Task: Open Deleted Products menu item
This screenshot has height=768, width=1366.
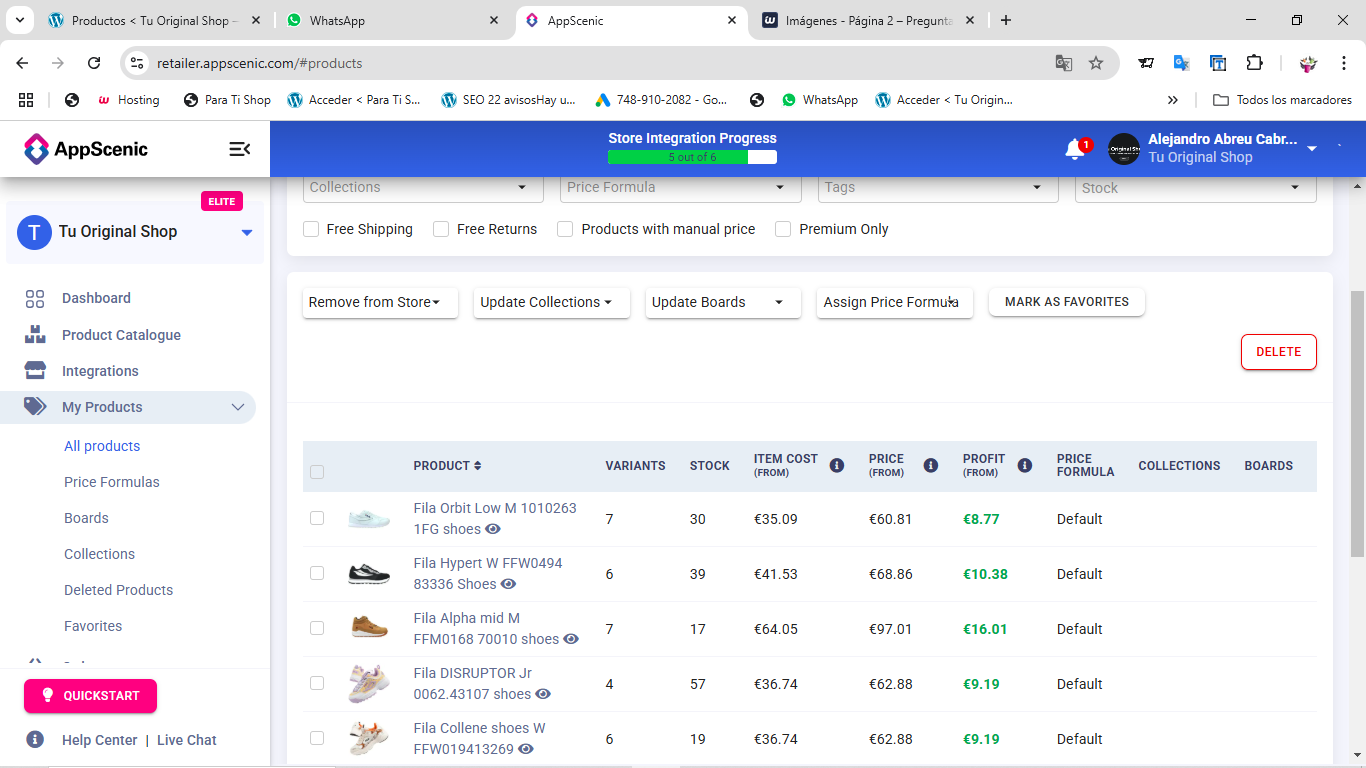Action: click(118, 590)
